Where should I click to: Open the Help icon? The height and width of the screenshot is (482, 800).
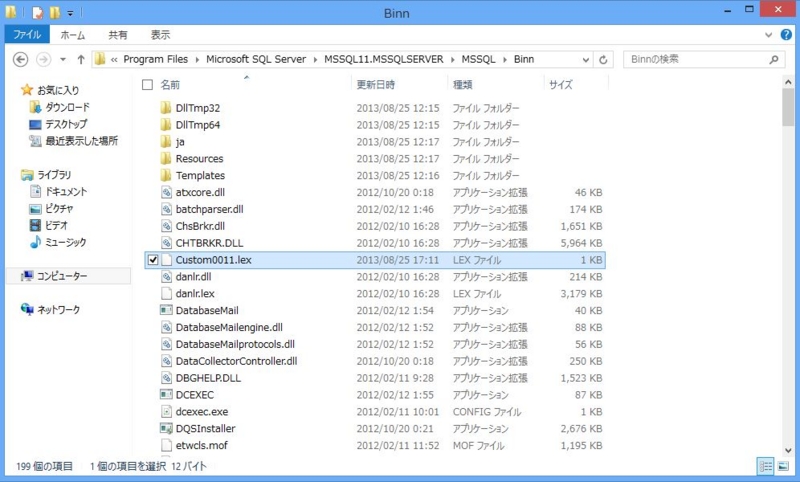tap(786, 35)
